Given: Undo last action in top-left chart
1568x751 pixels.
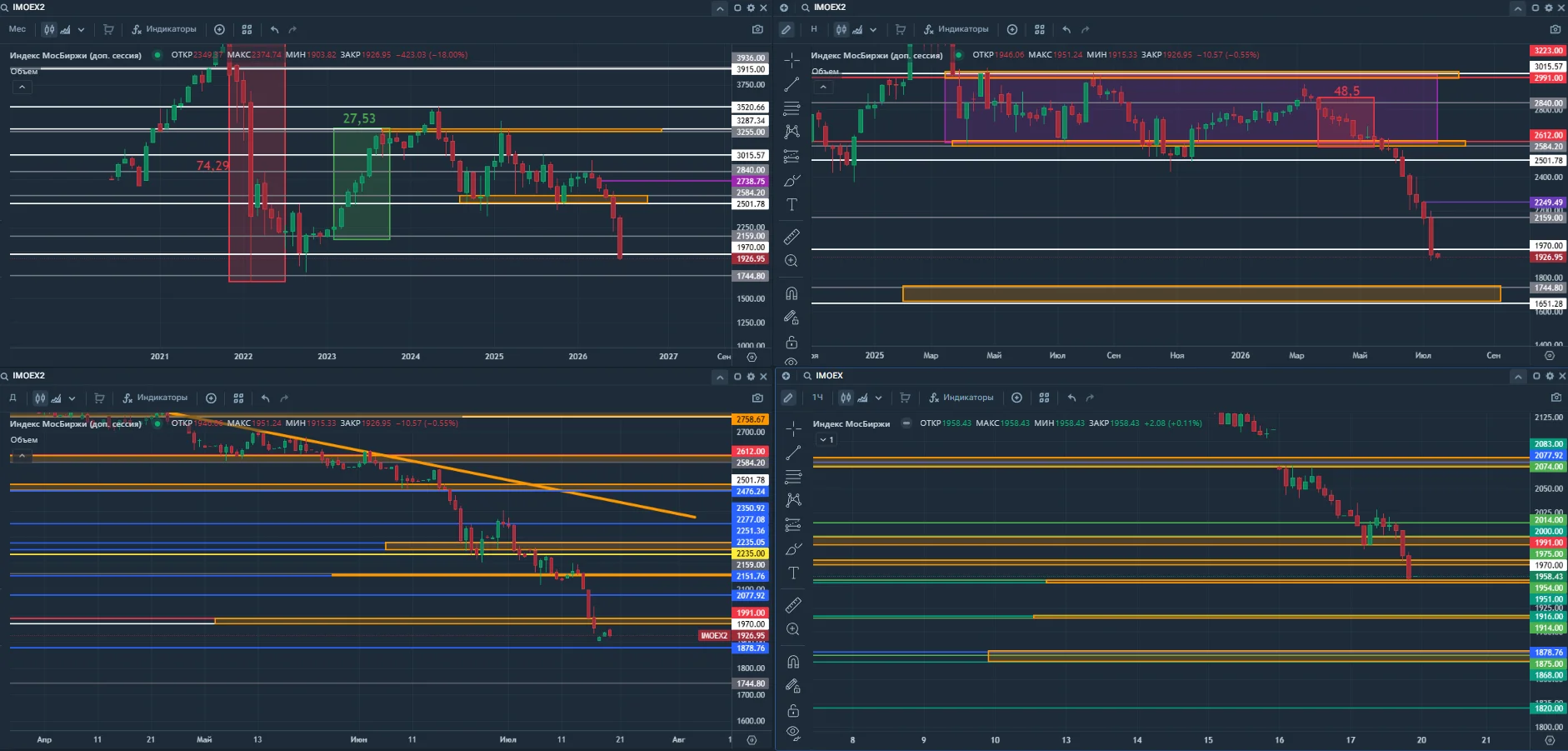Looking at the screenshot, I should (274, 29).
